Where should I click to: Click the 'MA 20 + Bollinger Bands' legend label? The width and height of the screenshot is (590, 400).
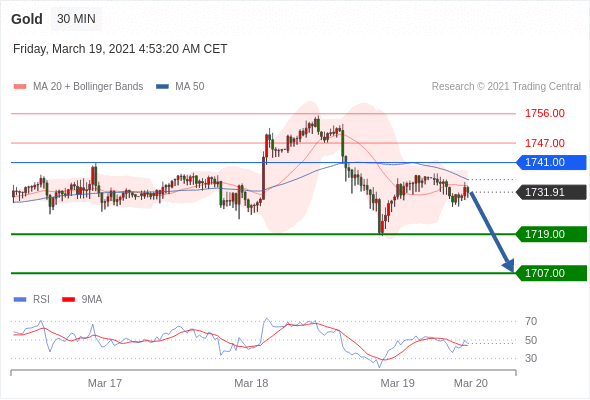[x=88, y=87]
